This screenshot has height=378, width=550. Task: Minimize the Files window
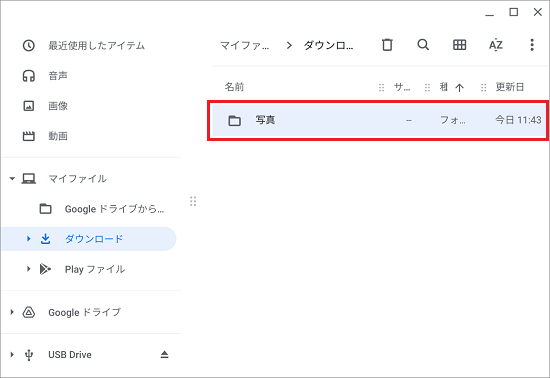click(x=490, y=15)
